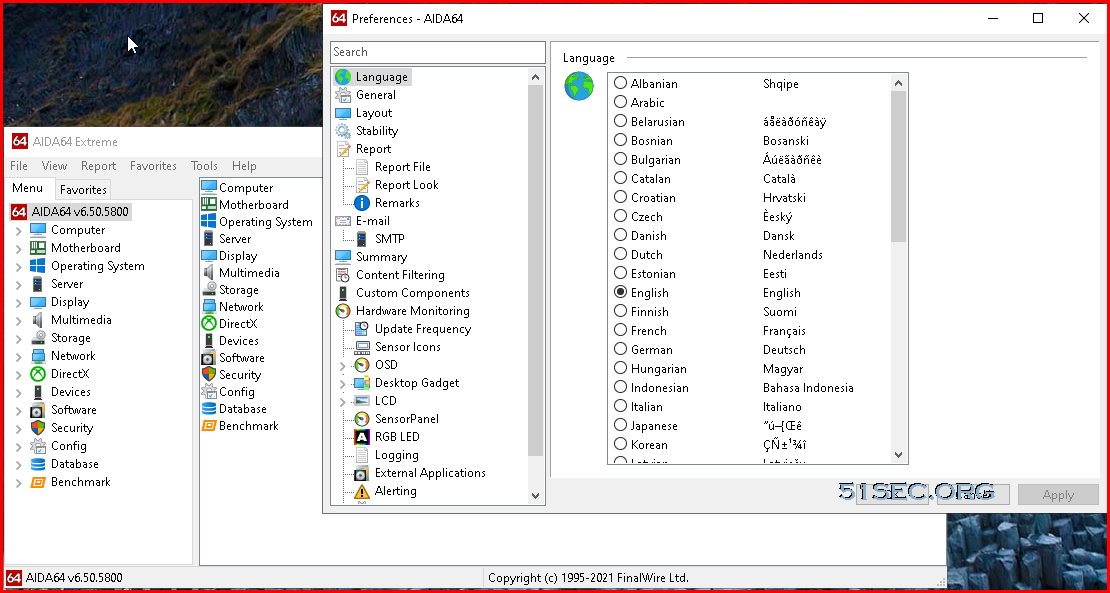This screenshot has height=593, width=1110.
Task: Click the Sensor Icons entry icon
Action: pyautogui.click(x=362, y=347)
